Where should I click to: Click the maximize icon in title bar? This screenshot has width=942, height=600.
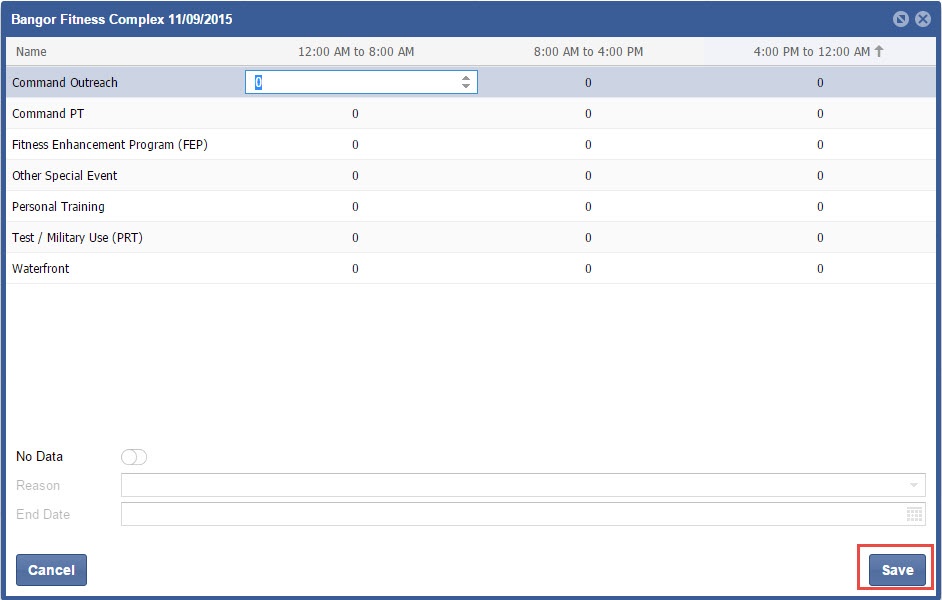pos(901,19)
